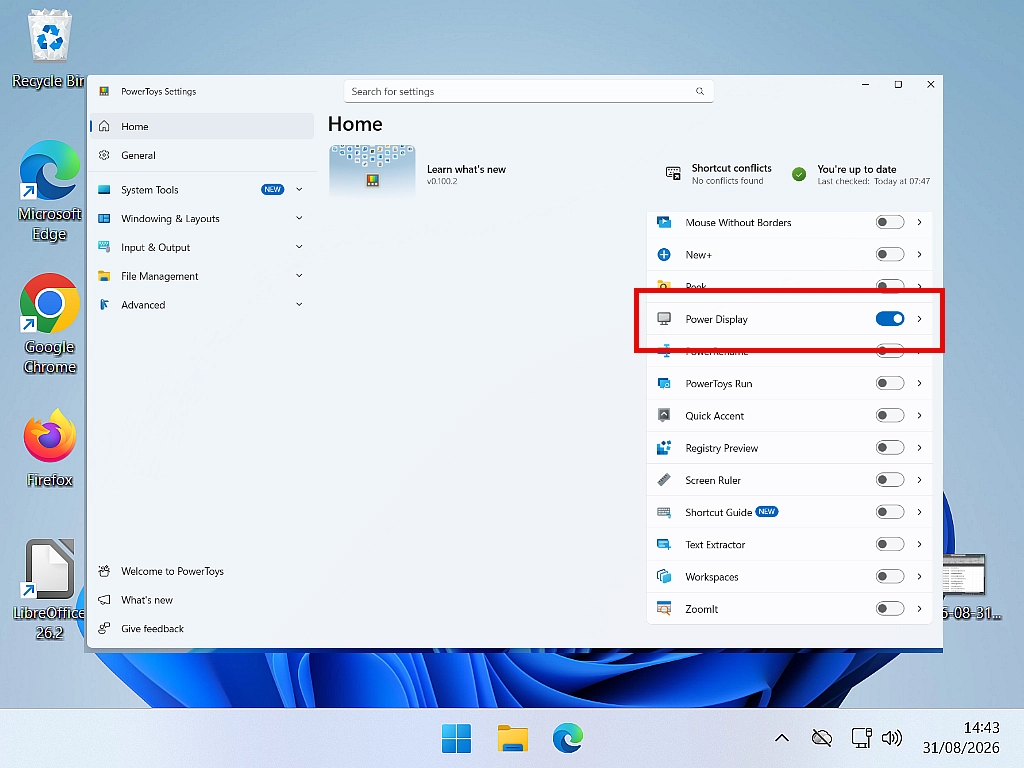Click the Quick Accent module icon
This screenshot has width=1024, height=768.
coord(664,415)
